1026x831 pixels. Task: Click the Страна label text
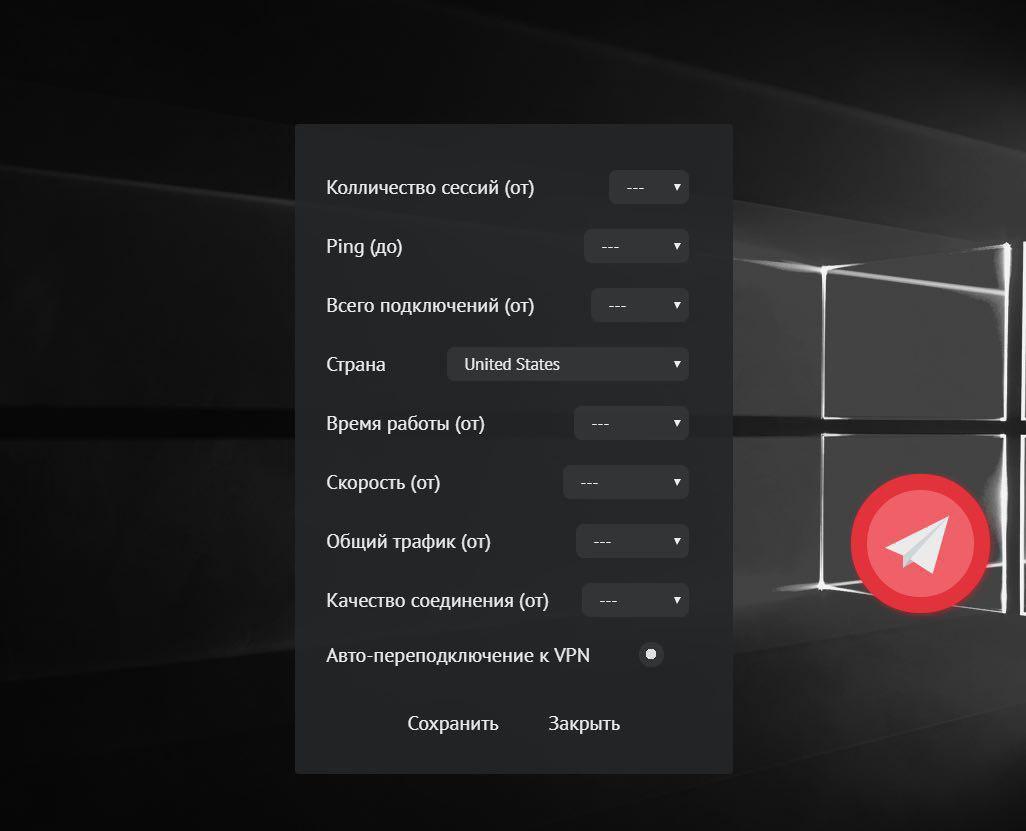355,364
